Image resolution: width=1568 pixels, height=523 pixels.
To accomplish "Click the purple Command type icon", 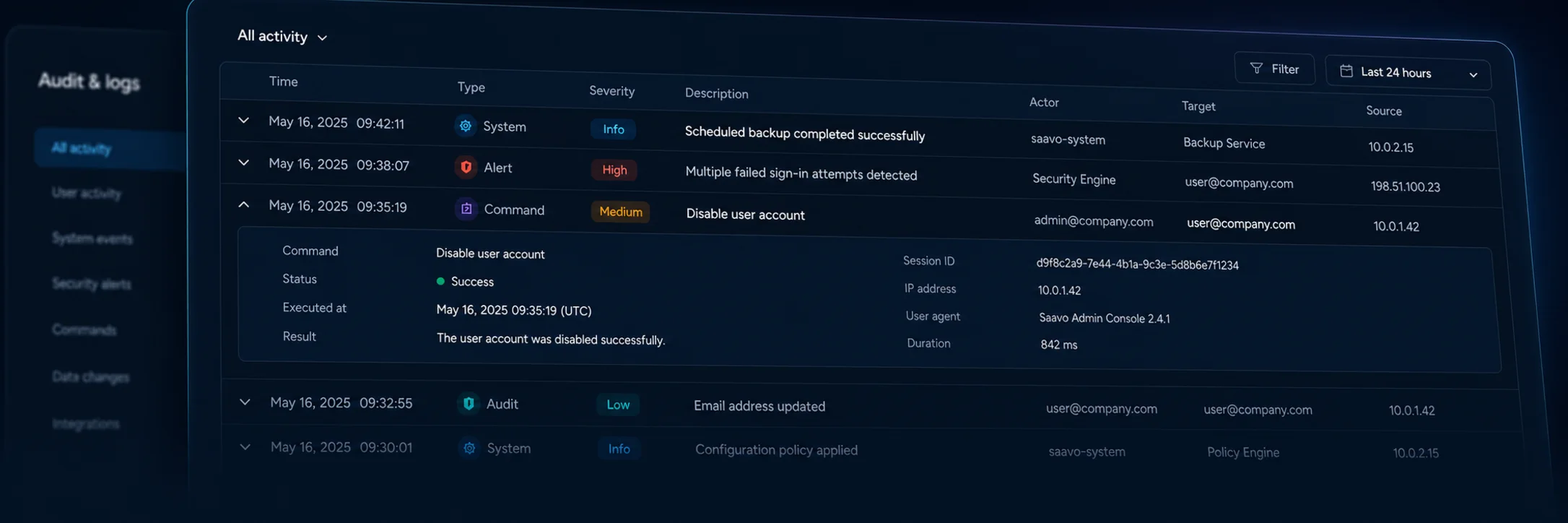I will coord(466,209).
